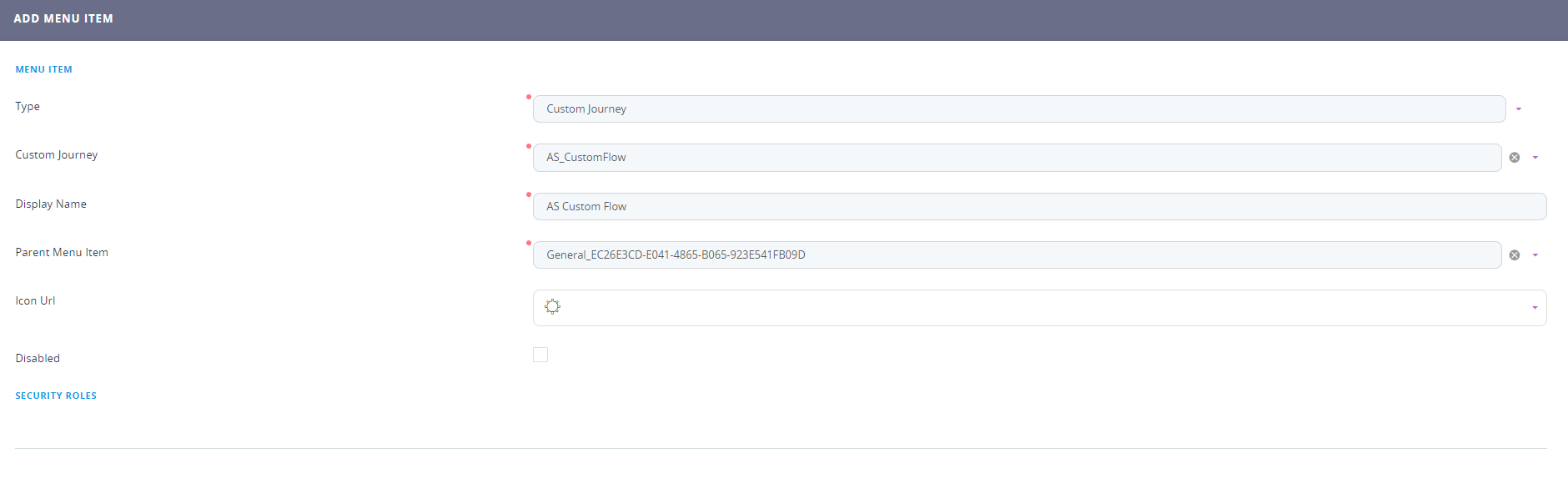Expand the Parent Menu Item dropdown arrow

[x=1535, y=255]
